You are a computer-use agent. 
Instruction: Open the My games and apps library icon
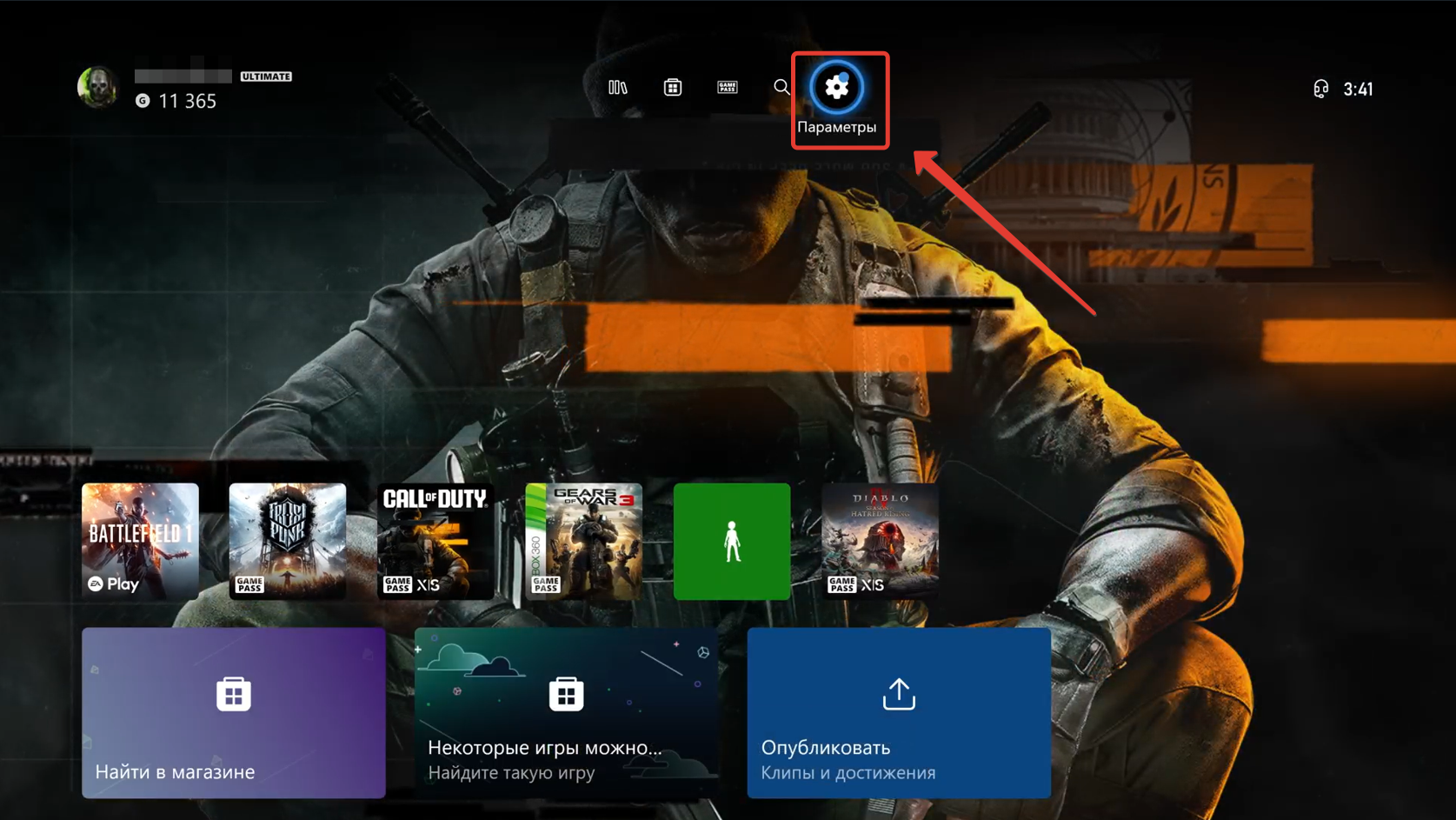coord(617,88)
